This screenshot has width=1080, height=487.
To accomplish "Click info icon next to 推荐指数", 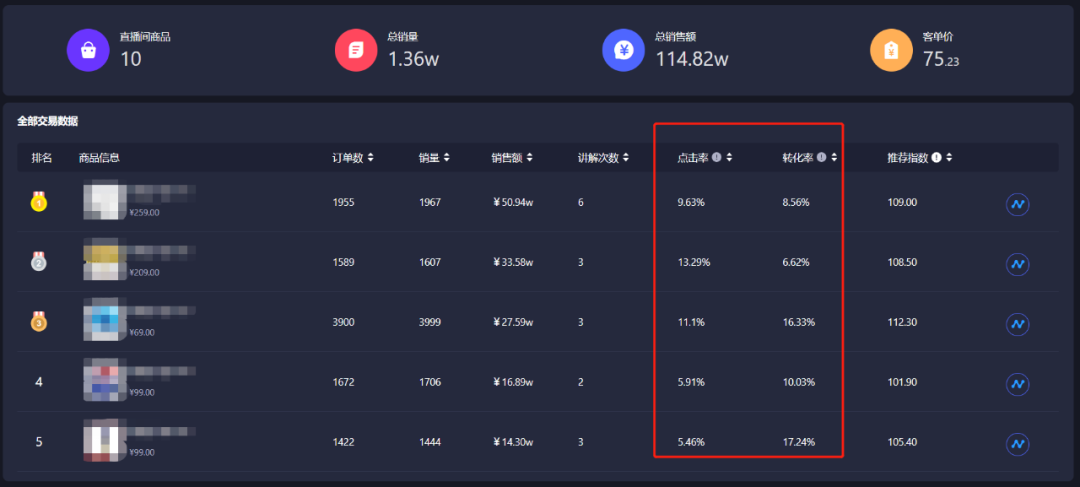I will [x=937, y=158].
